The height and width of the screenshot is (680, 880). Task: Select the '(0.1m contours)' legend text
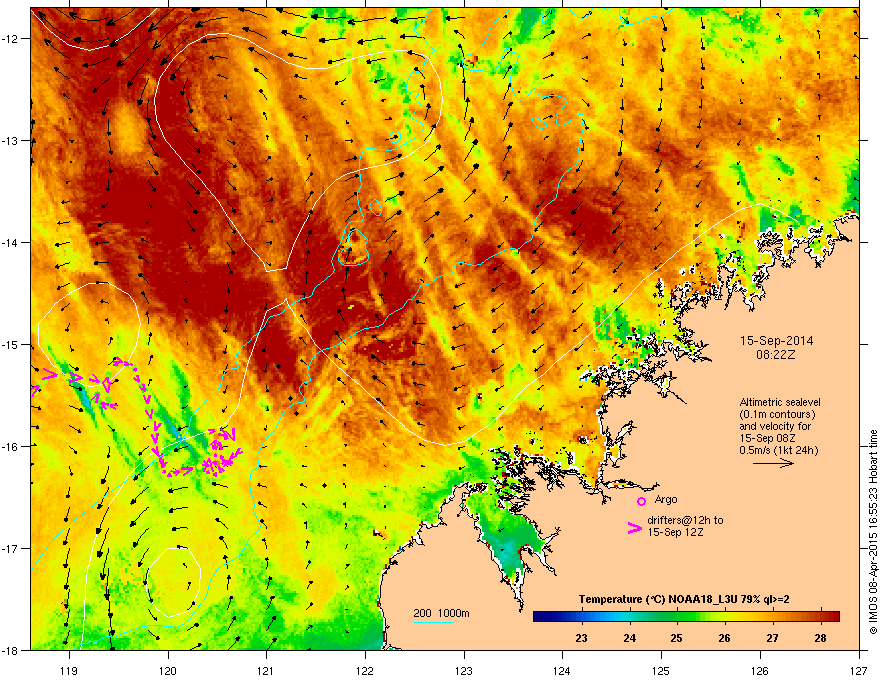click(x=777, y=415)
